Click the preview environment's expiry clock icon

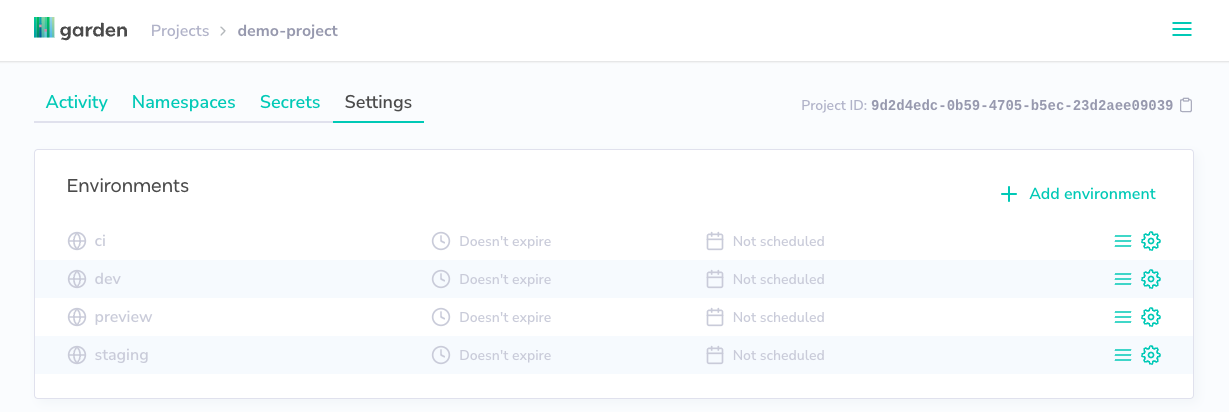coord(441,317)
